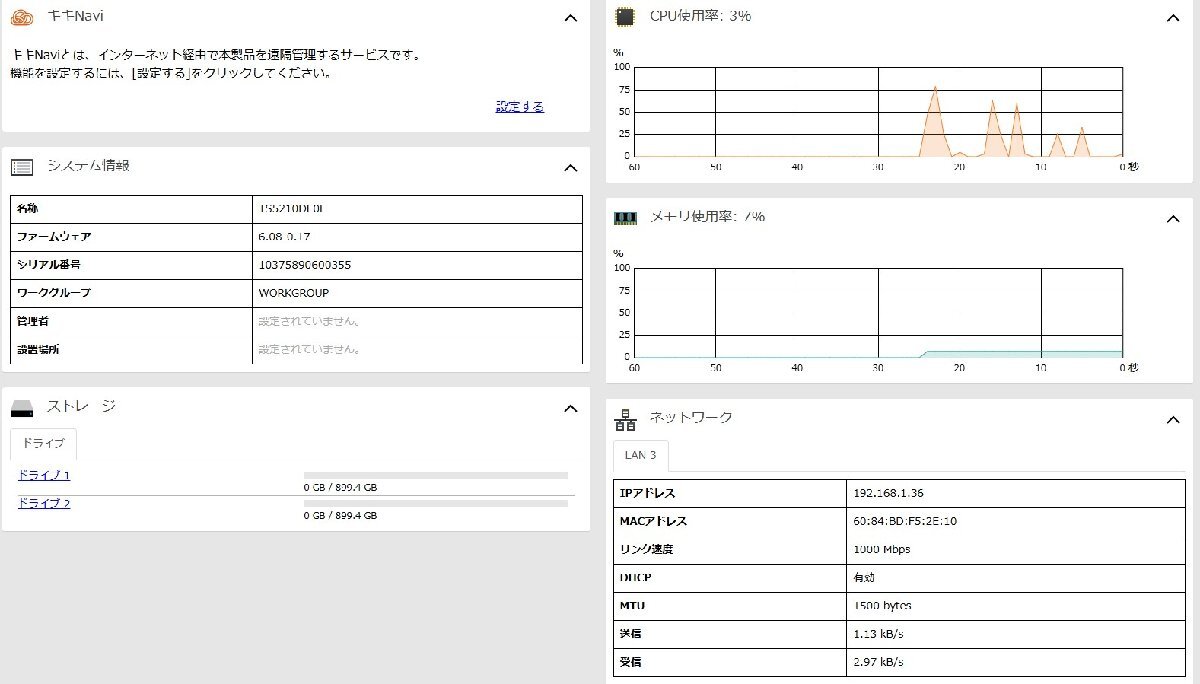Click the キキNavi service icon

(22, 16)
